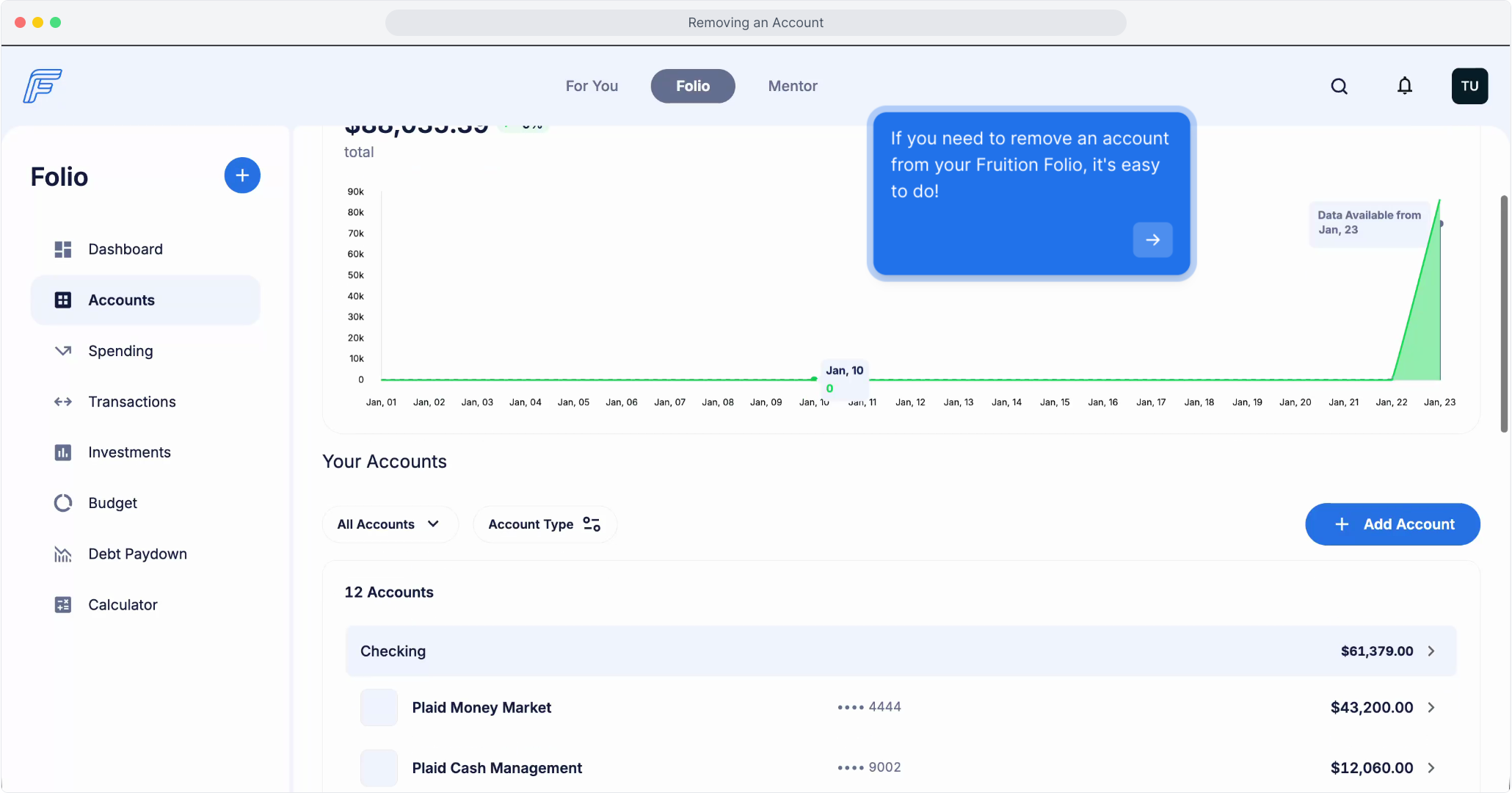Open Plaid Money Market details chevron
Viewport: 1512px width, 793px height.
pos(1431,708)
